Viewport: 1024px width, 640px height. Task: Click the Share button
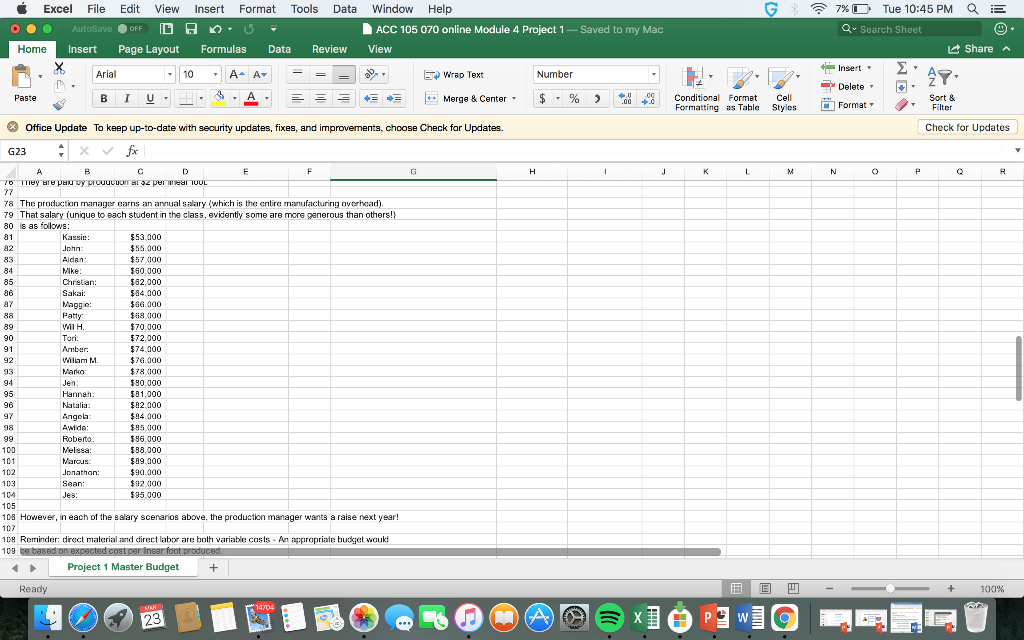[971, 49]
